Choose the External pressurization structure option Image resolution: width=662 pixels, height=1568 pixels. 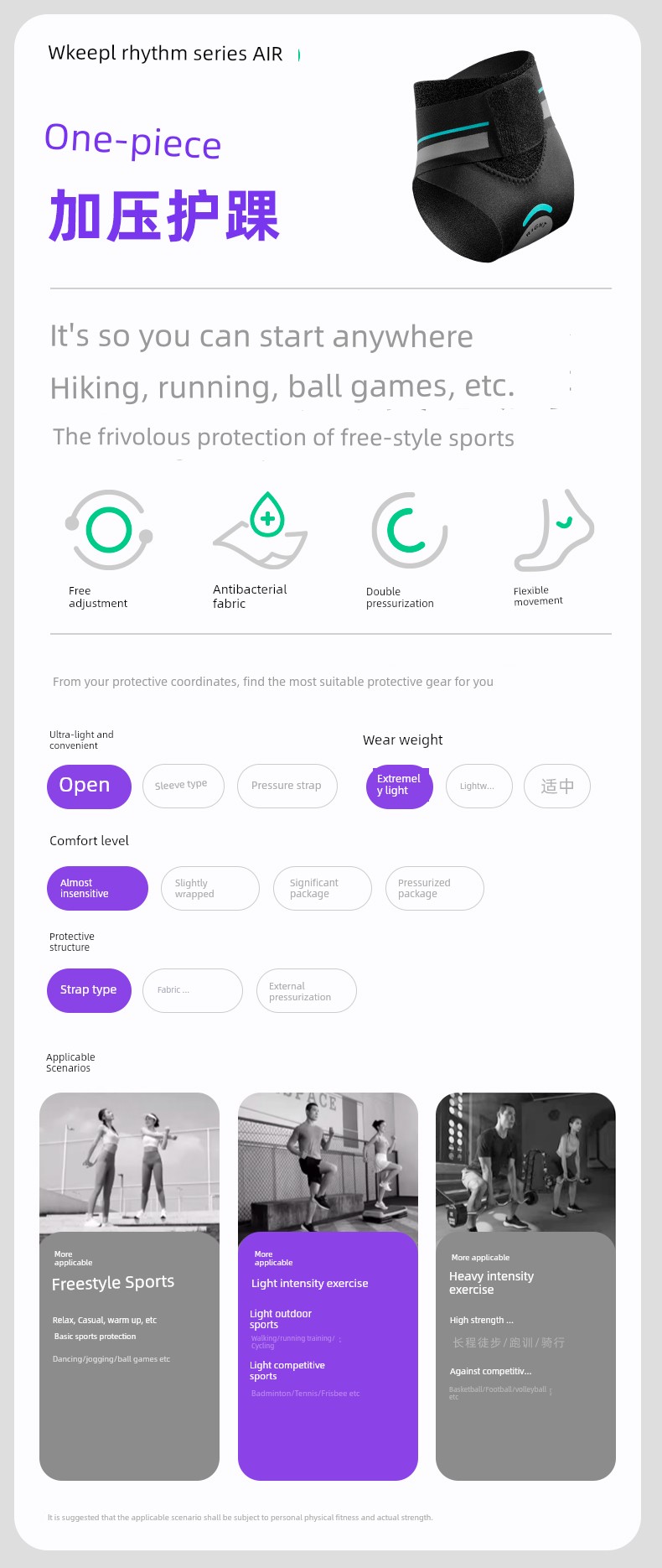(306, 991)
